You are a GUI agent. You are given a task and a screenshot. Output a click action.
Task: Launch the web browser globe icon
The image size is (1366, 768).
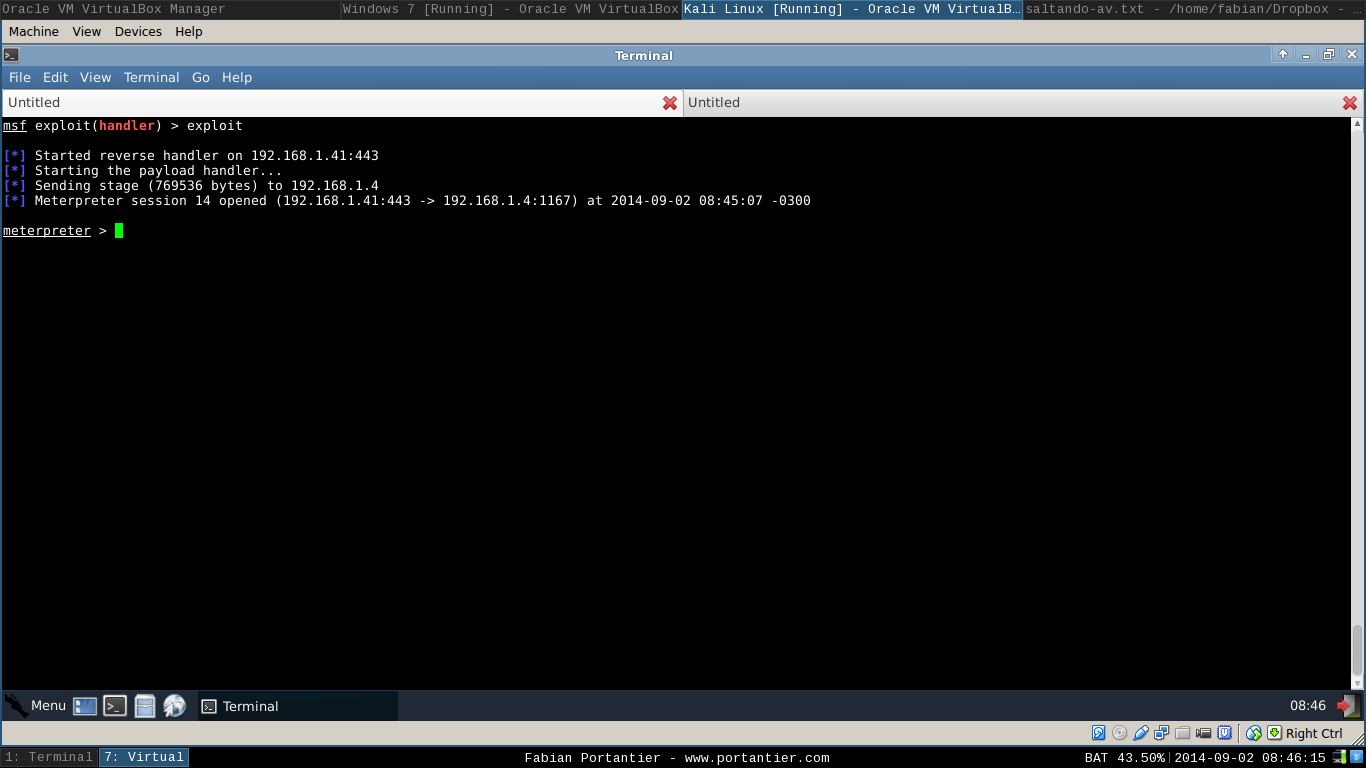click(175, 706)
